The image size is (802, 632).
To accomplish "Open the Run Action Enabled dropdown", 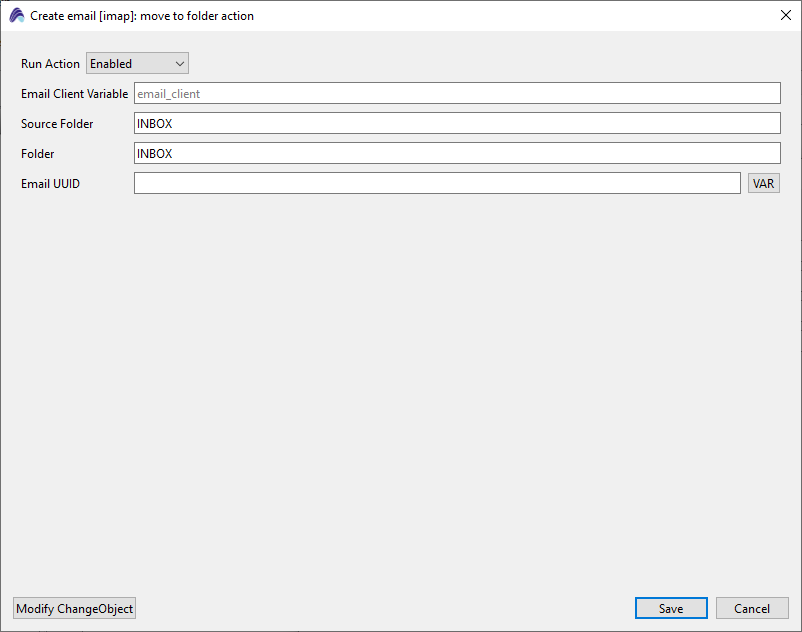I will click(x=136, y=64).
